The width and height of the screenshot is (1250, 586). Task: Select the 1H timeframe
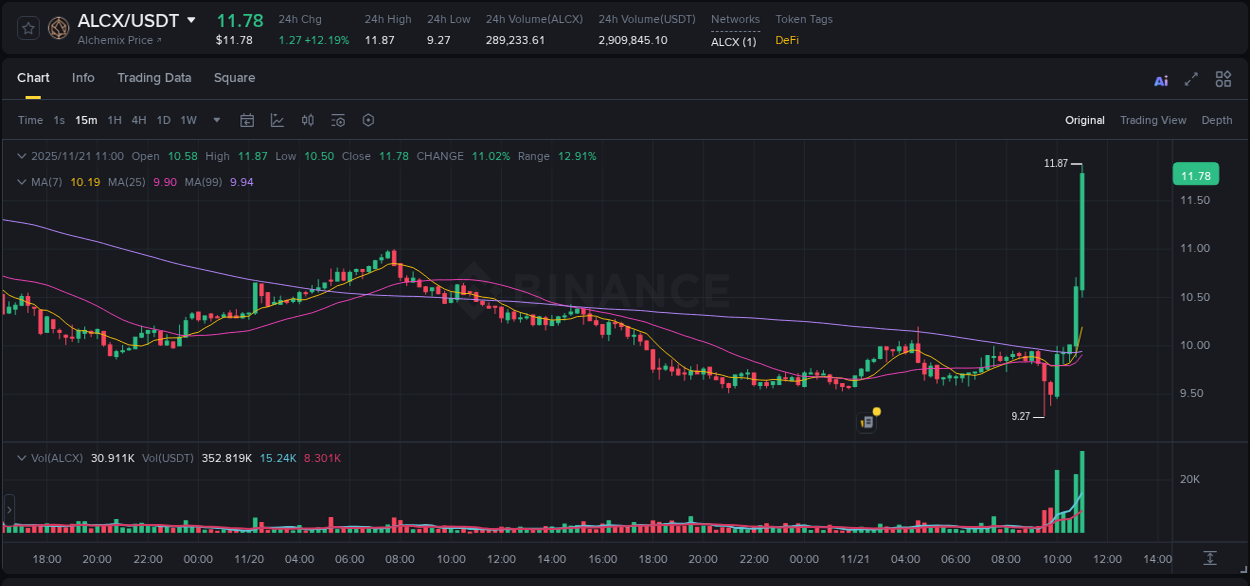(x=115, y=120)
